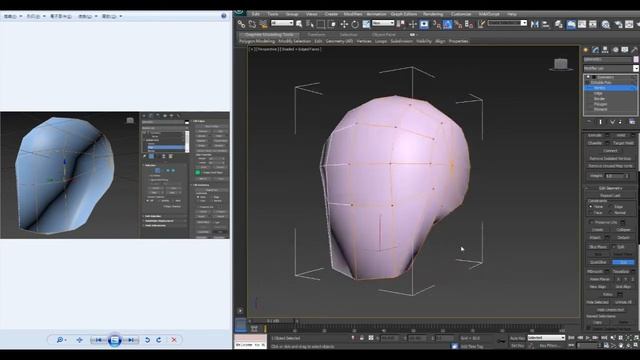
Task: Open the Display command panel tab
Action: click(x=625, y=50)
